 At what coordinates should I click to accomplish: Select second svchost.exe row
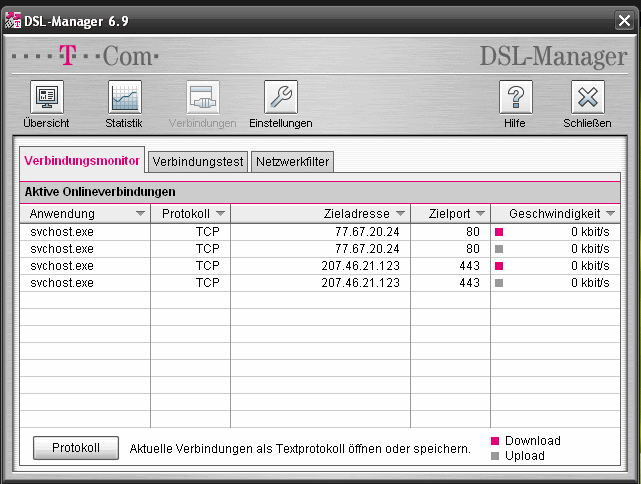tap(320, 249)
